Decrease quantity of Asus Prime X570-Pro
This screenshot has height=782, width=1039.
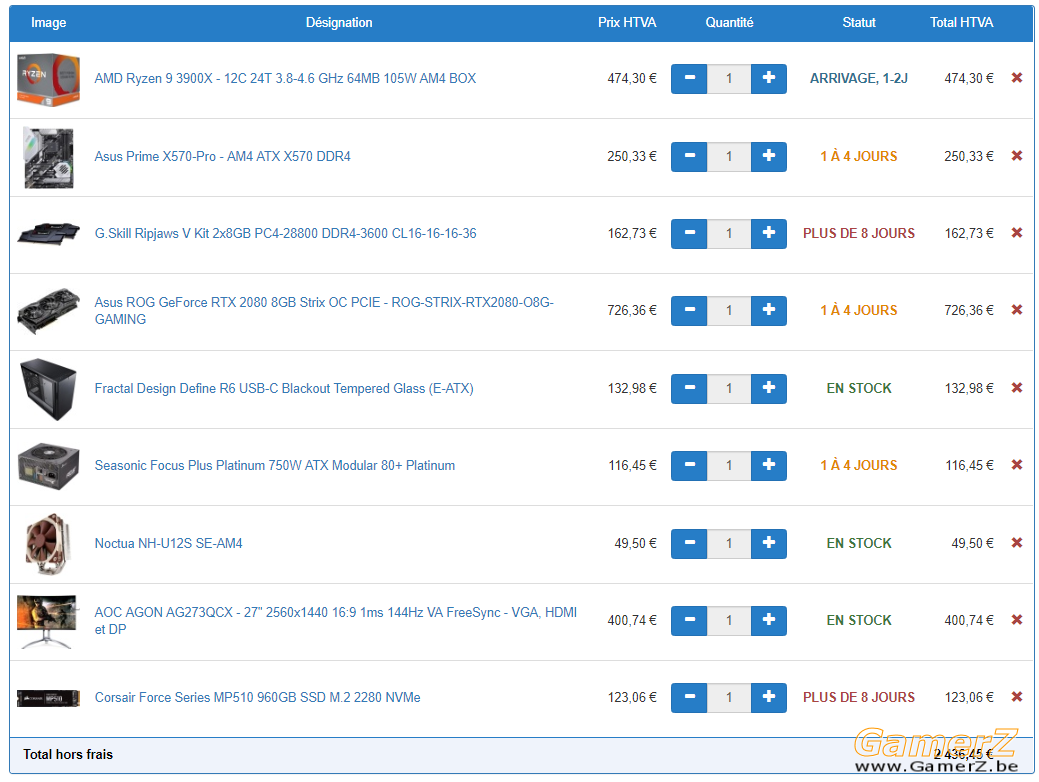pyautogui.click(x=689, y=156)
